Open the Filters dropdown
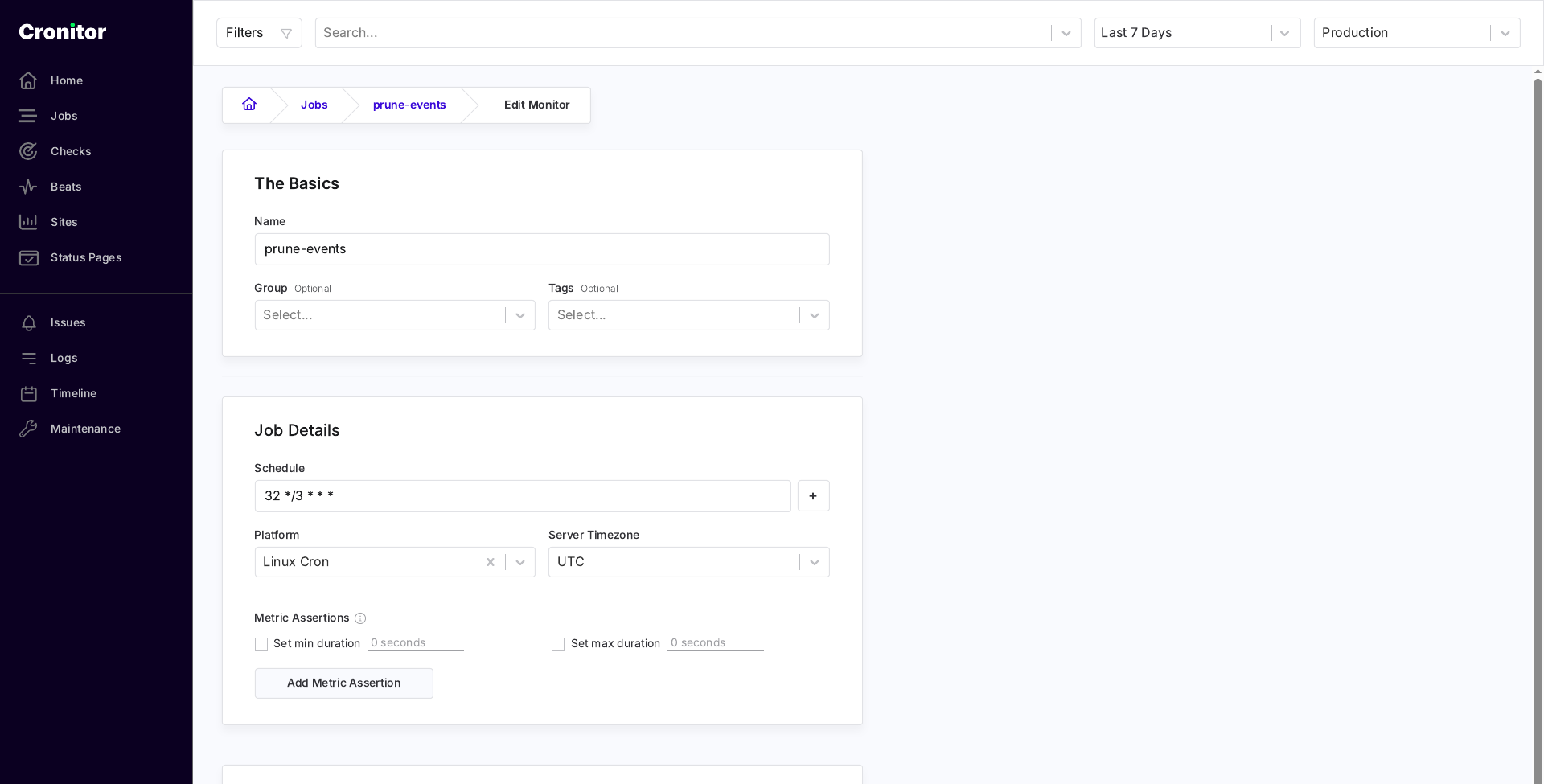The image size is (1544, 784). [x=259, y=33]
